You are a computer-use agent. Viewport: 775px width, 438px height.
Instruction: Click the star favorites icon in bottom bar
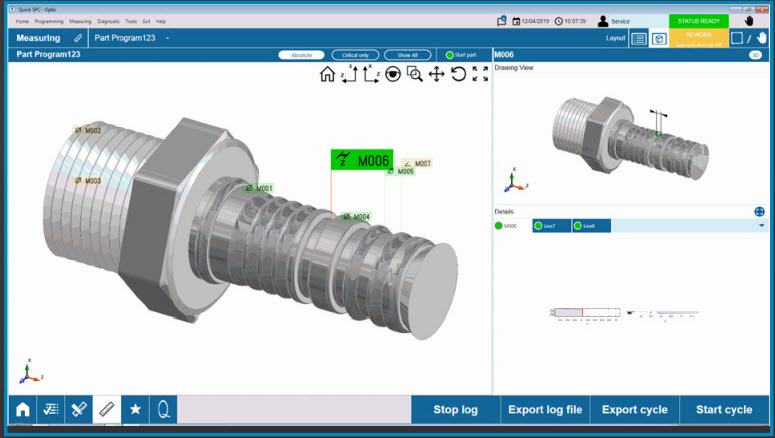pos(134,409)
